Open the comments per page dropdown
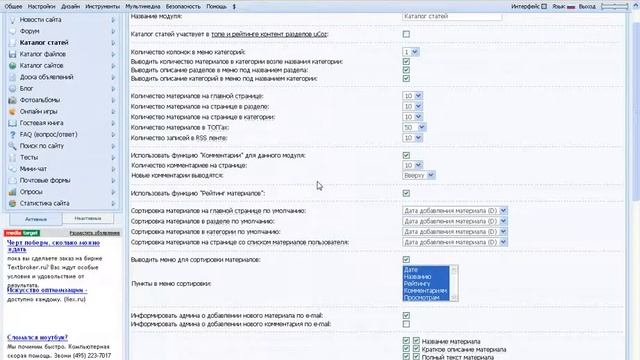The image size is (640, 360). [413, 165]
